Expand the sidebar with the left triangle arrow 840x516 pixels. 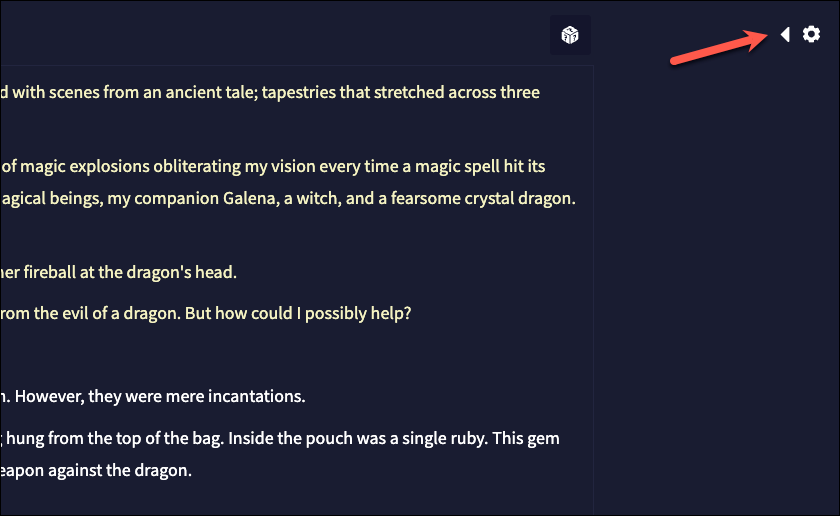(785, 34)
